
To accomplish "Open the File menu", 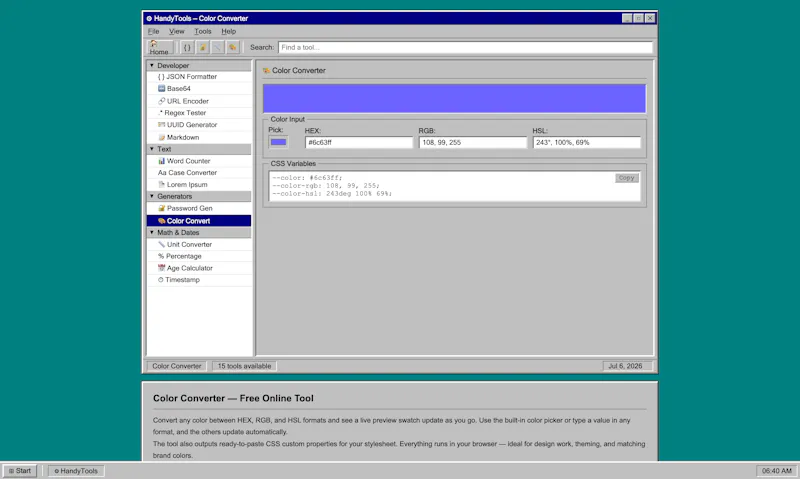I will click(154, 31).
